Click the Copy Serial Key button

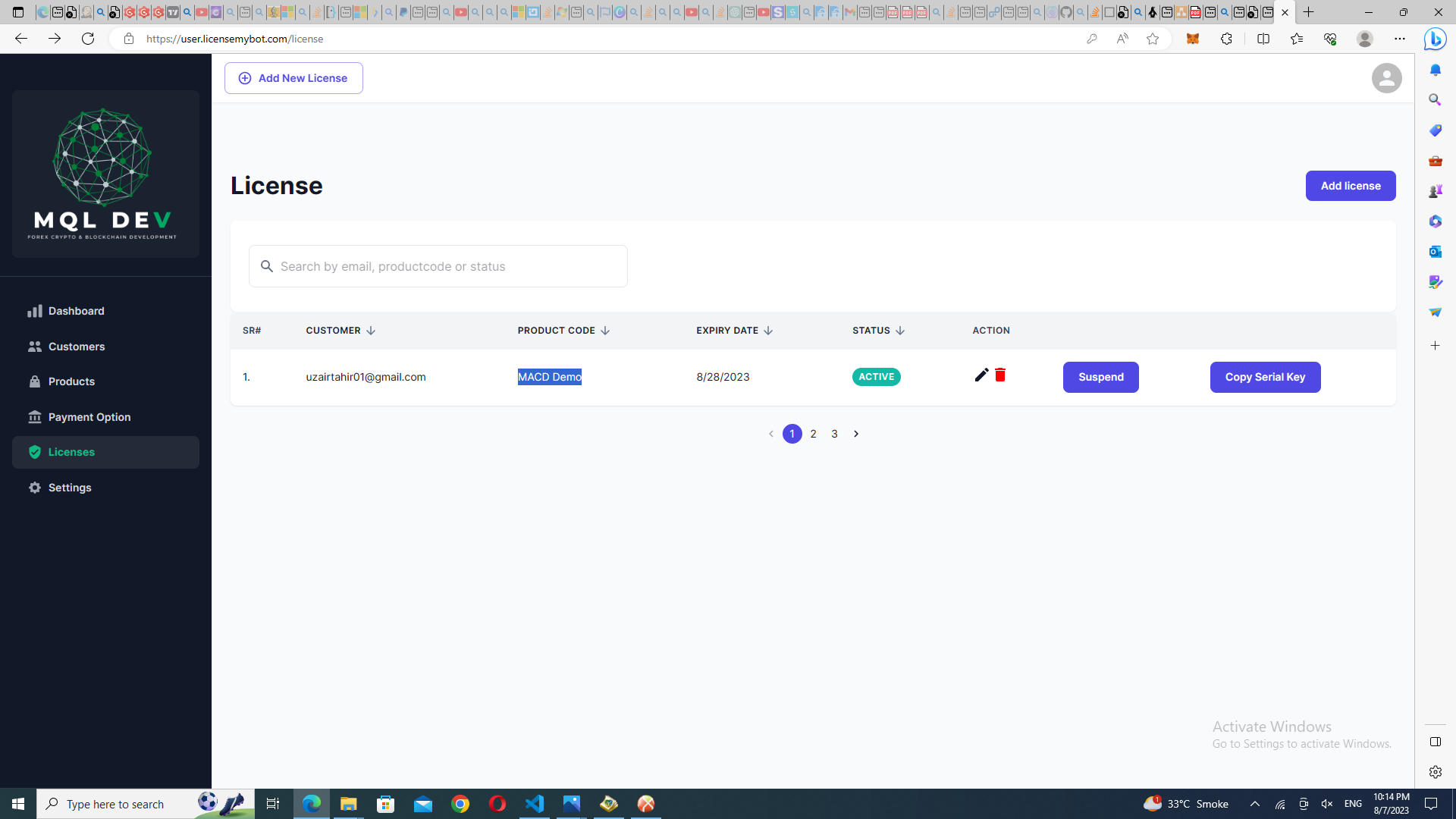(x=1265, y=377)
